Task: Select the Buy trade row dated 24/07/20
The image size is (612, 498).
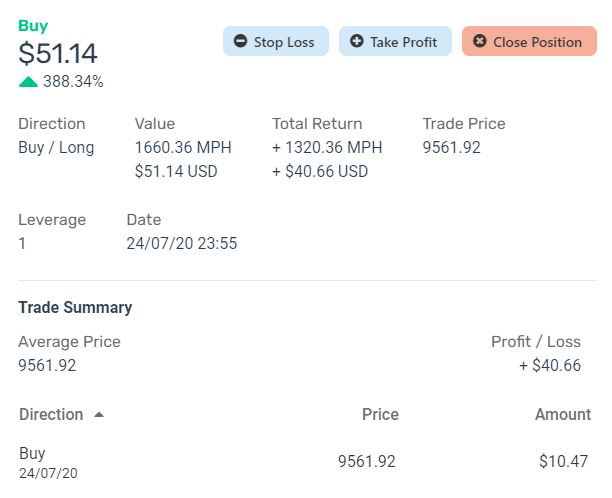Action: [x=303, y=462]
